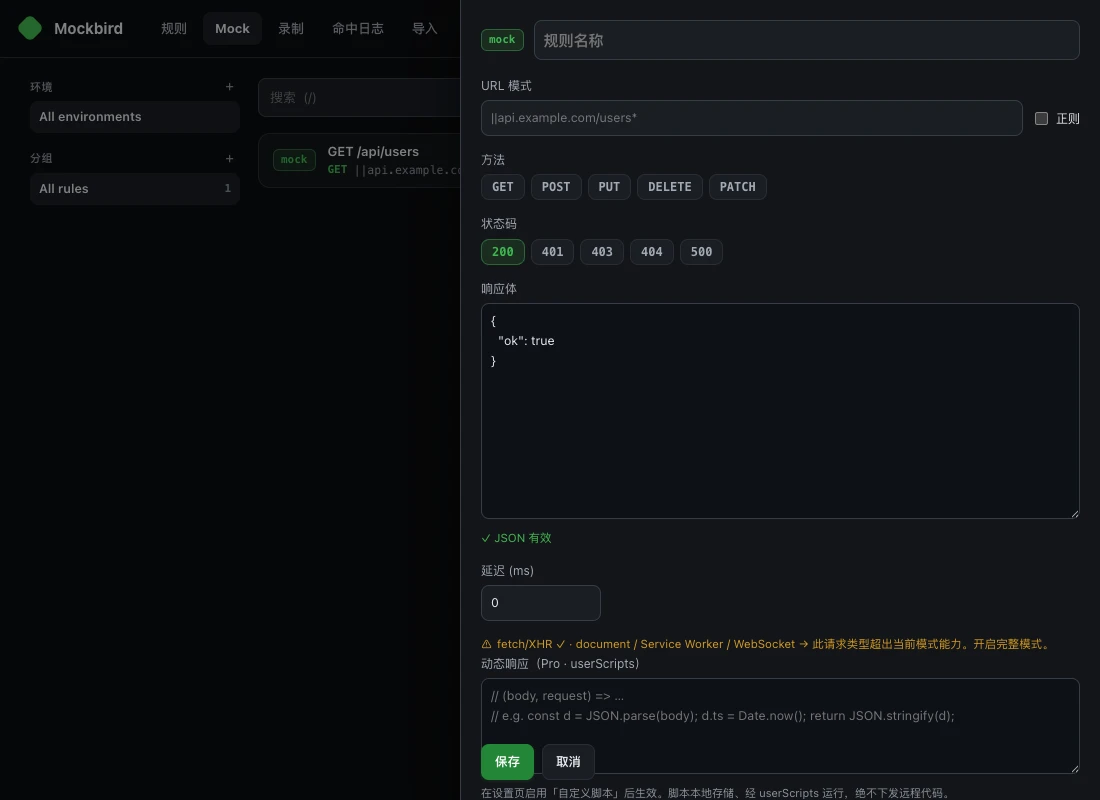The width and height of the screenshot is (1100, 800).
Task: Switch to the Mock tab
Action: [x=232, y=28]
